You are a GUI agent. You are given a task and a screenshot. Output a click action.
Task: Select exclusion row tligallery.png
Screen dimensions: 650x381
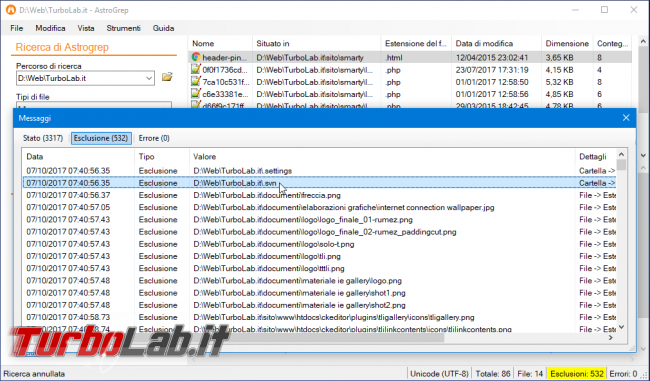(319, 318)
